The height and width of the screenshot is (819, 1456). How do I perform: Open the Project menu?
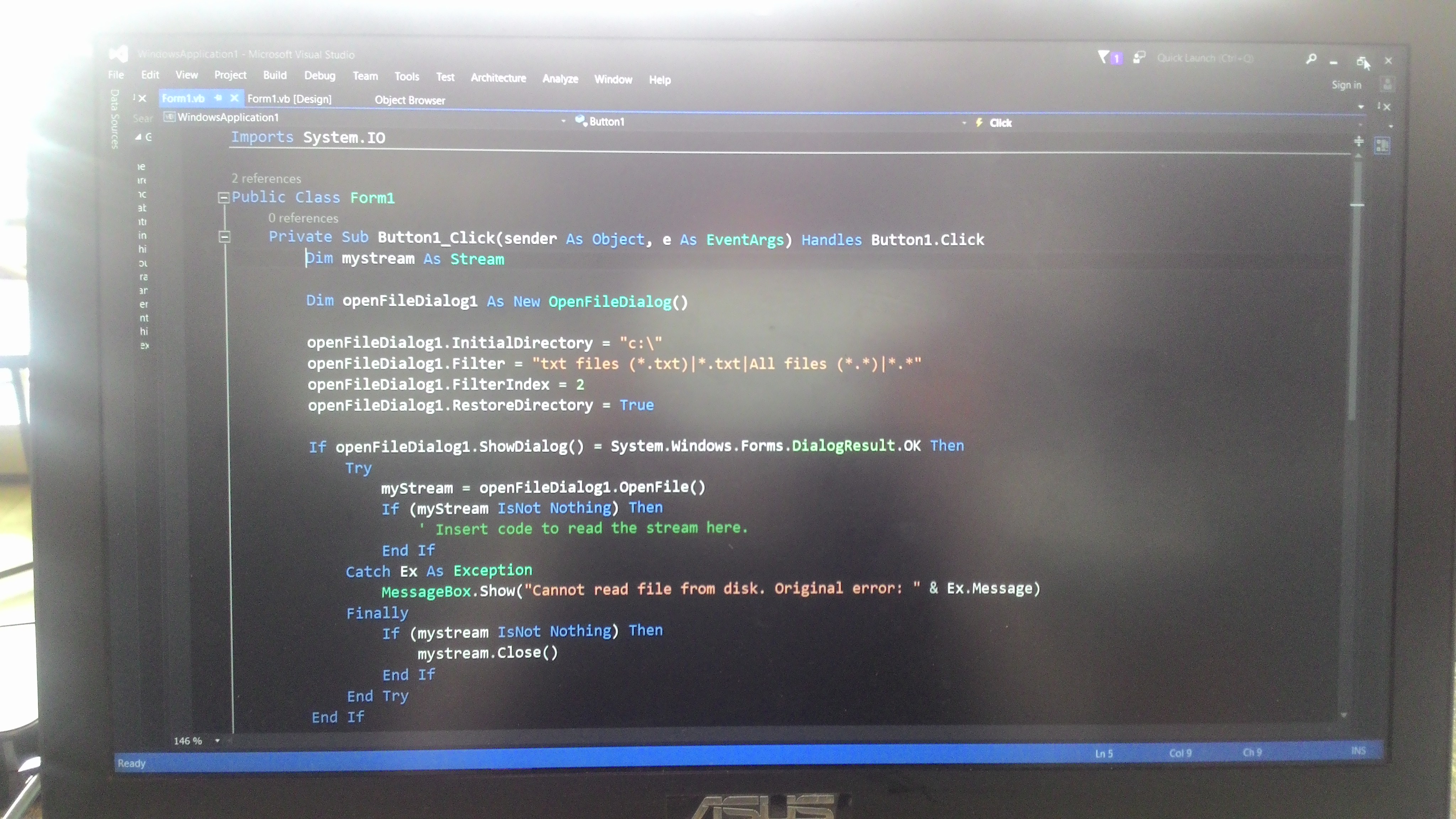230,75
